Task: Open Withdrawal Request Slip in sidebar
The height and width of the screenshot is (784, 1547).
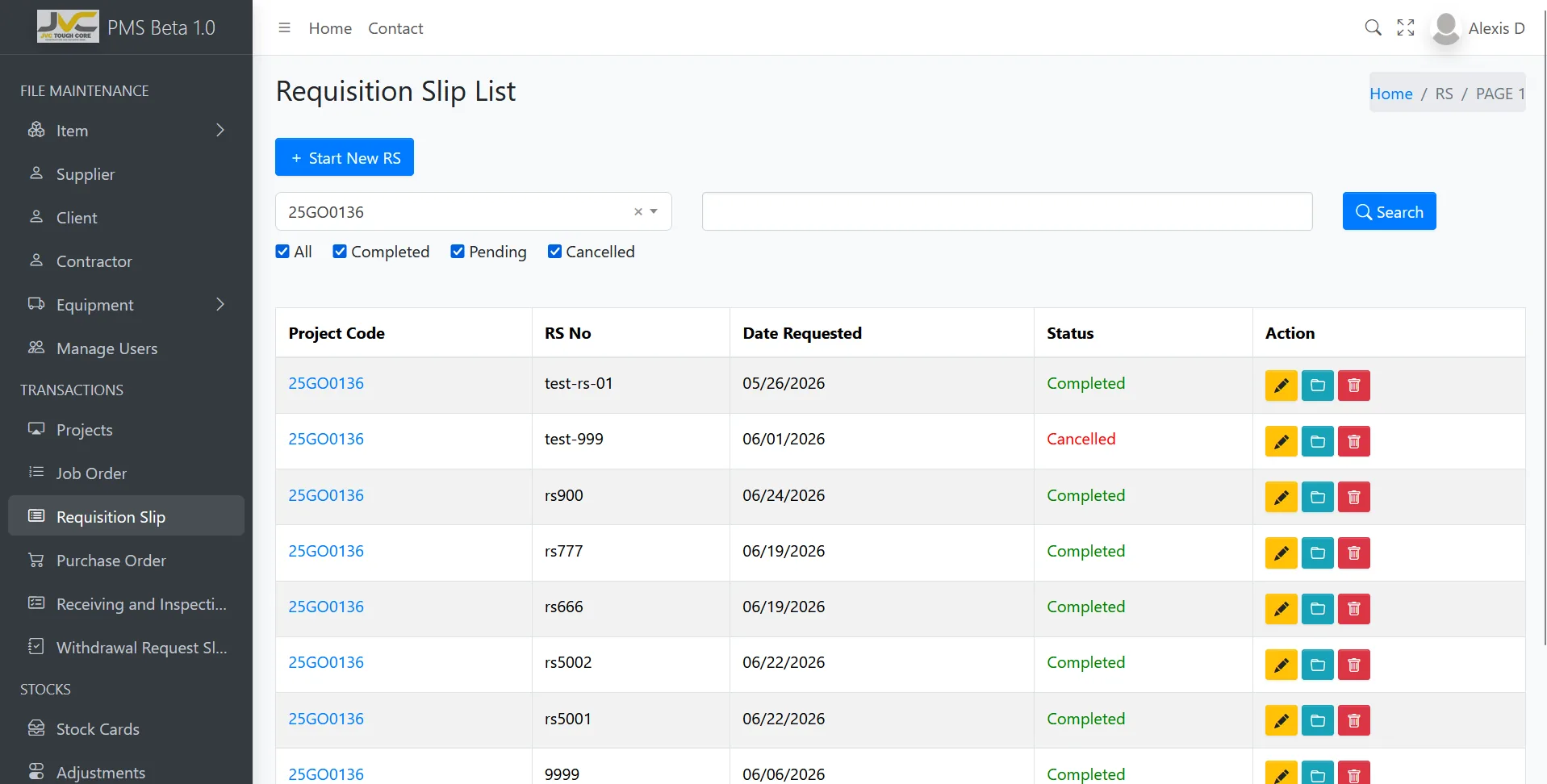Action: (126, 648)
